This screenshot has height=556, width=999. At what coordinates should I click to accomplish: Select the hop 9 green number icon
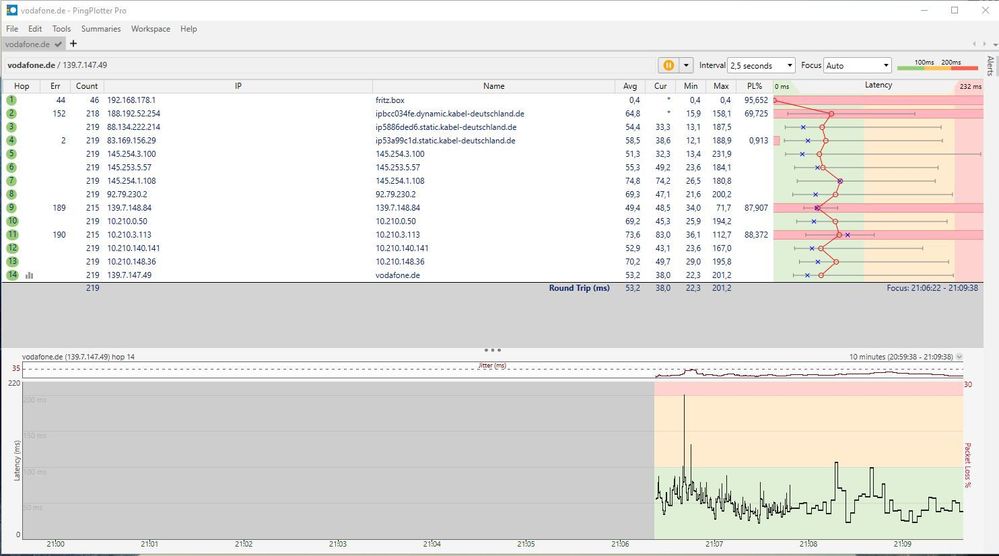click(x=12, y=207)
